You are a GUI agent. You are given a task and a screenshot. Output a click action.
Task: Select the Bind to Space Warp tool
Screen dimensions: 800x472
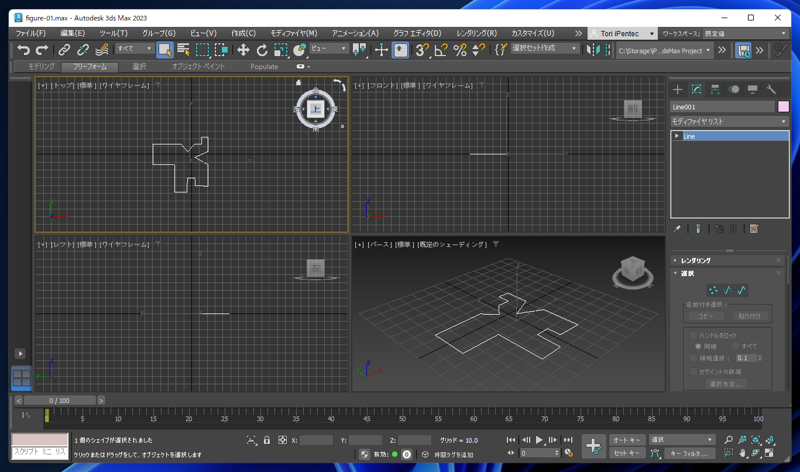[x=102, y=49]
